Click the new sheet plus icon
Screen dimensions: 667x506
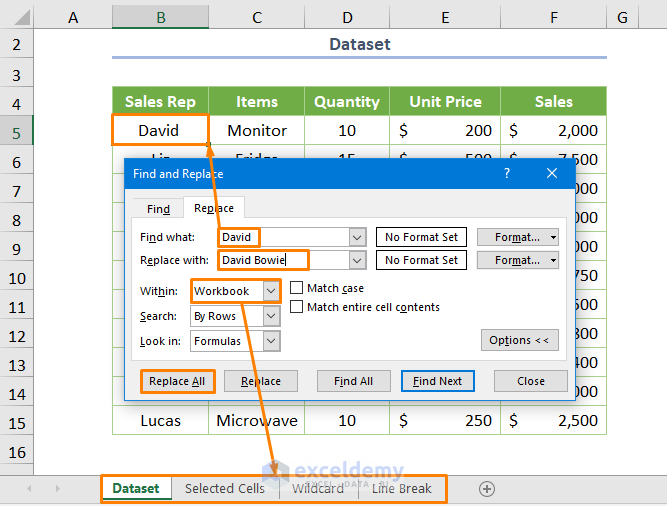(x=487, y=489)
